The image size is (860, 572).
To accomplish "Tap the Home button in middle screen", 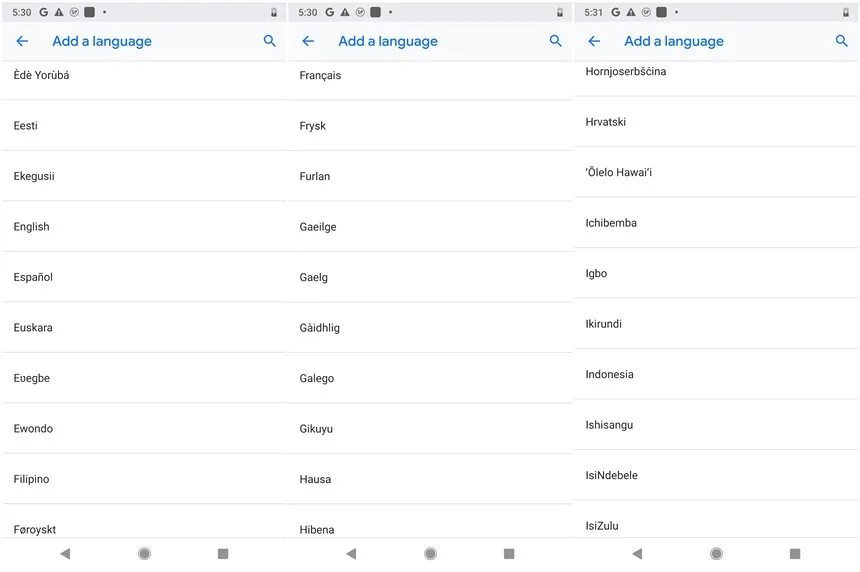I will [x=431, y=553].
